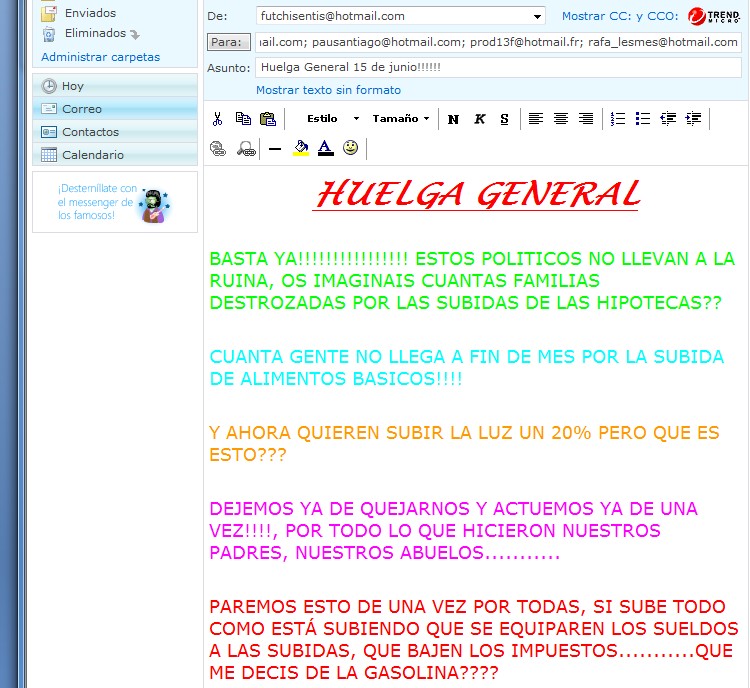This screenshot has height=688, width=750.
Task: Click the Cut scissors icon
Action: click(x=217, y=118)
